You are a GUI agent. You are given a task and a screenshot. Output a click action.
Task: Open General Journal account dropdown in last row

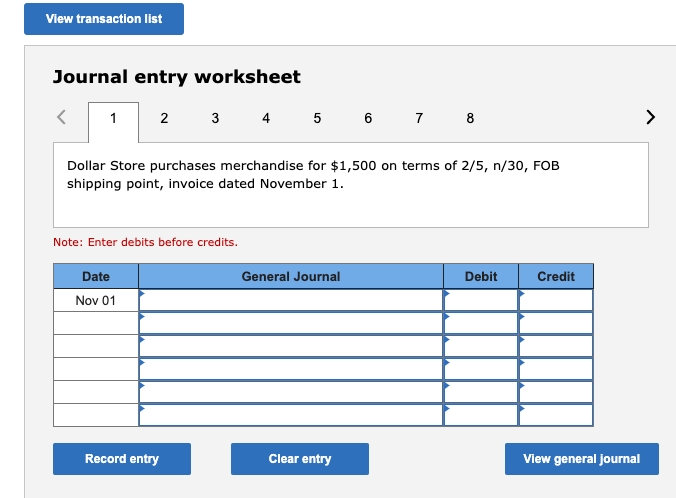pyautogui.click(x=291, y=415)
